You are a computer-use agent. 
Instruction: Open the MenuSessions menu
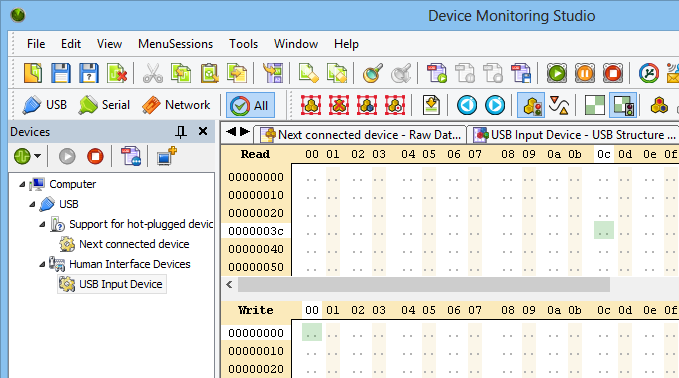(175, 44)
